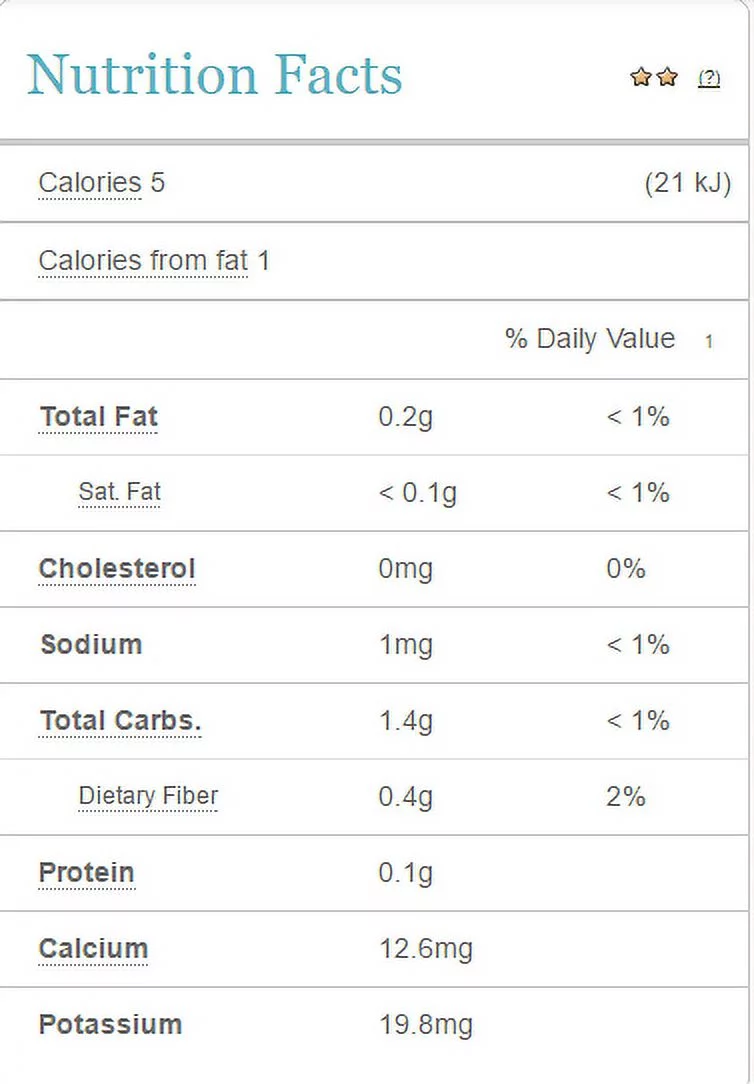Click the 2% value for Dietary Fiber
Screen dimensions: 754x1084
(x=625, y=797)
